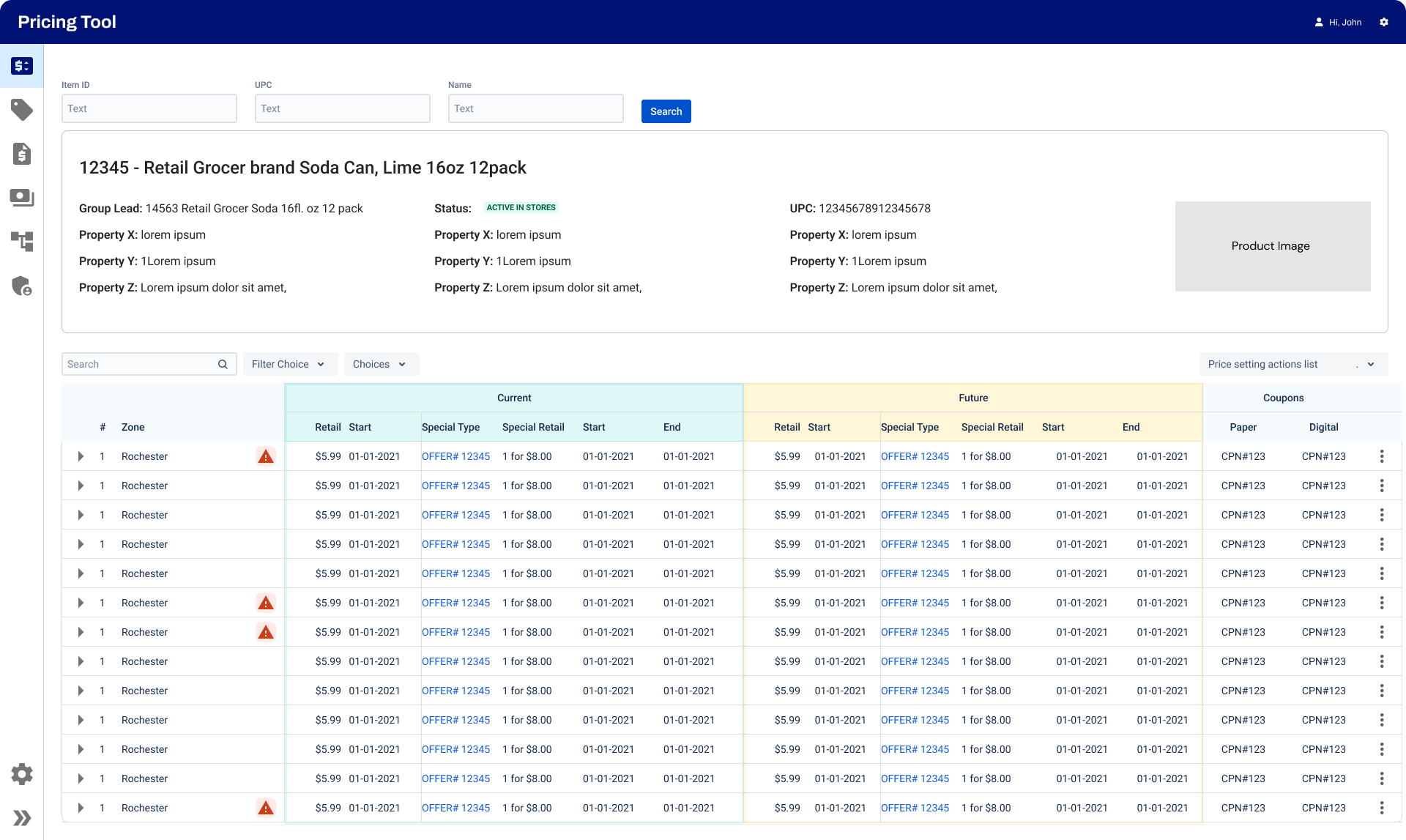Click the Digital column header
The image size is (1406, 840).
pyautogui.click(x=1323, y=427)
